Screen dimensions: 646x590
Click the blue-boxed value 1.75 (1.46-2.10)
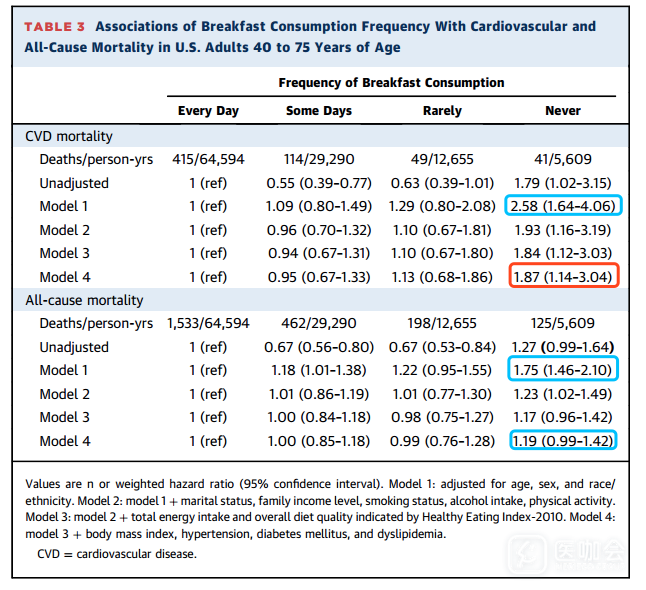pos(565,370)
